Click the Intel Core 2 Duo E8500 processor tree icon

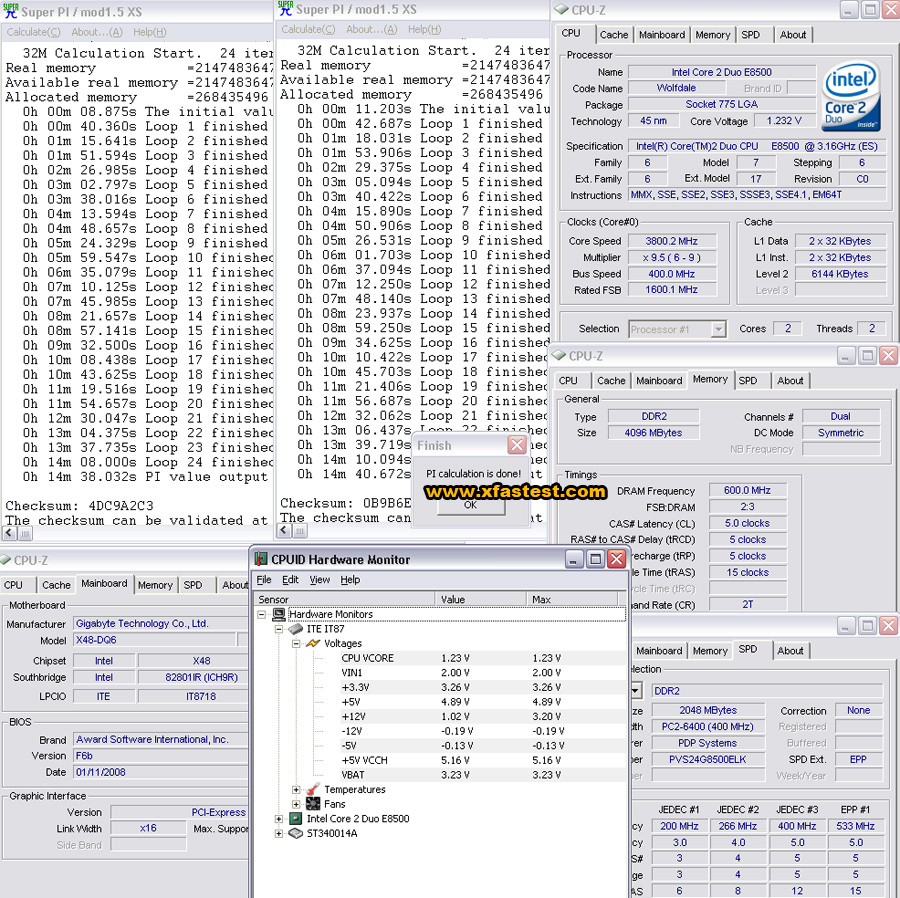(296, 819)
